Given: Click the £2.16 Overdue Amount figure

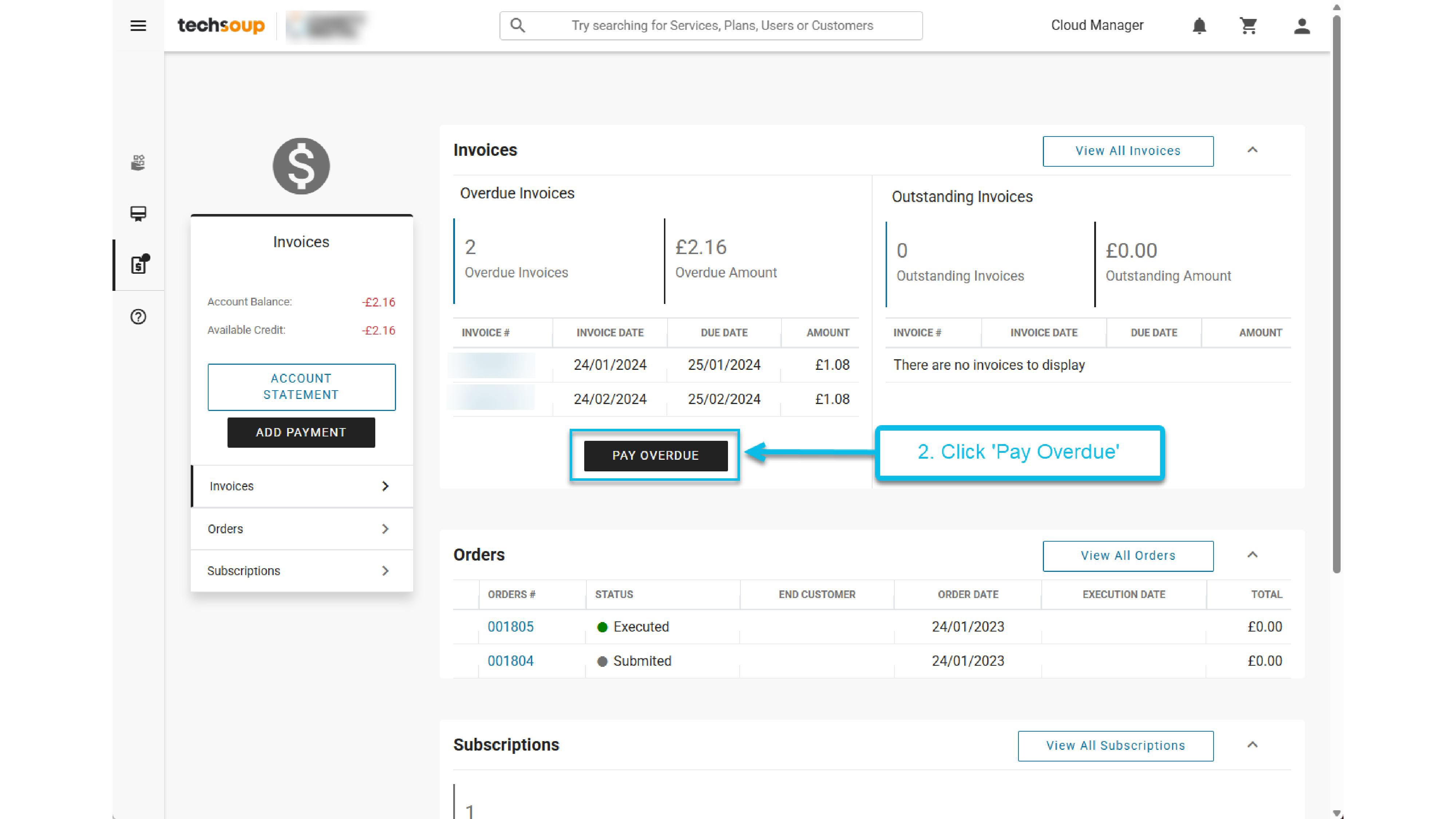Looking at the screenshot, I should pos(701,248).
